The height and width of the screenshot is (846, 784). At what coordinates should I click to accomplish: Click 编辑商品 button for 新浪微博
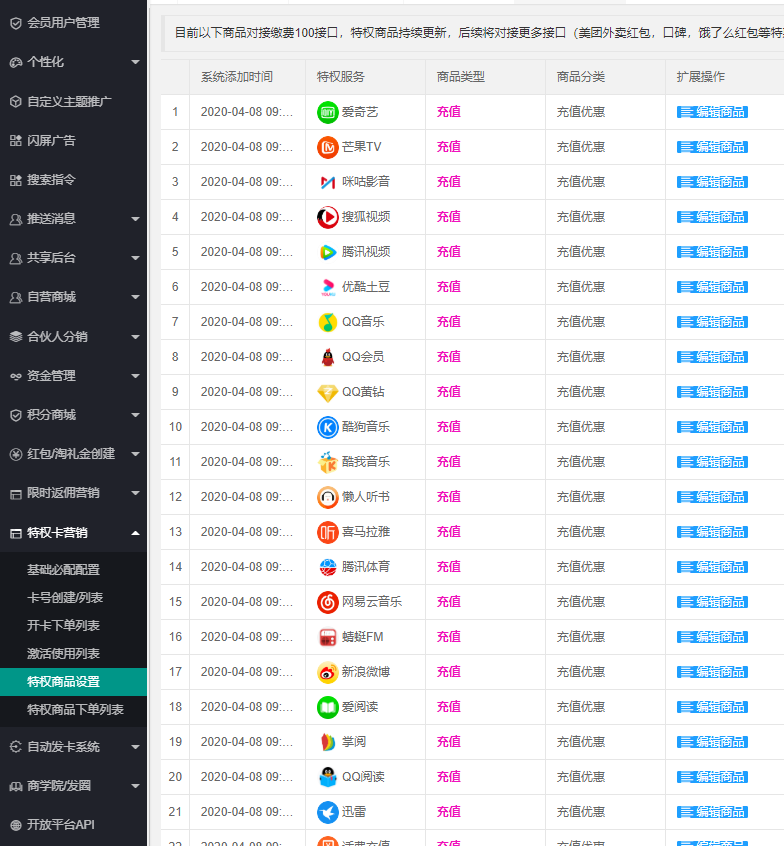tap(712, 672)
